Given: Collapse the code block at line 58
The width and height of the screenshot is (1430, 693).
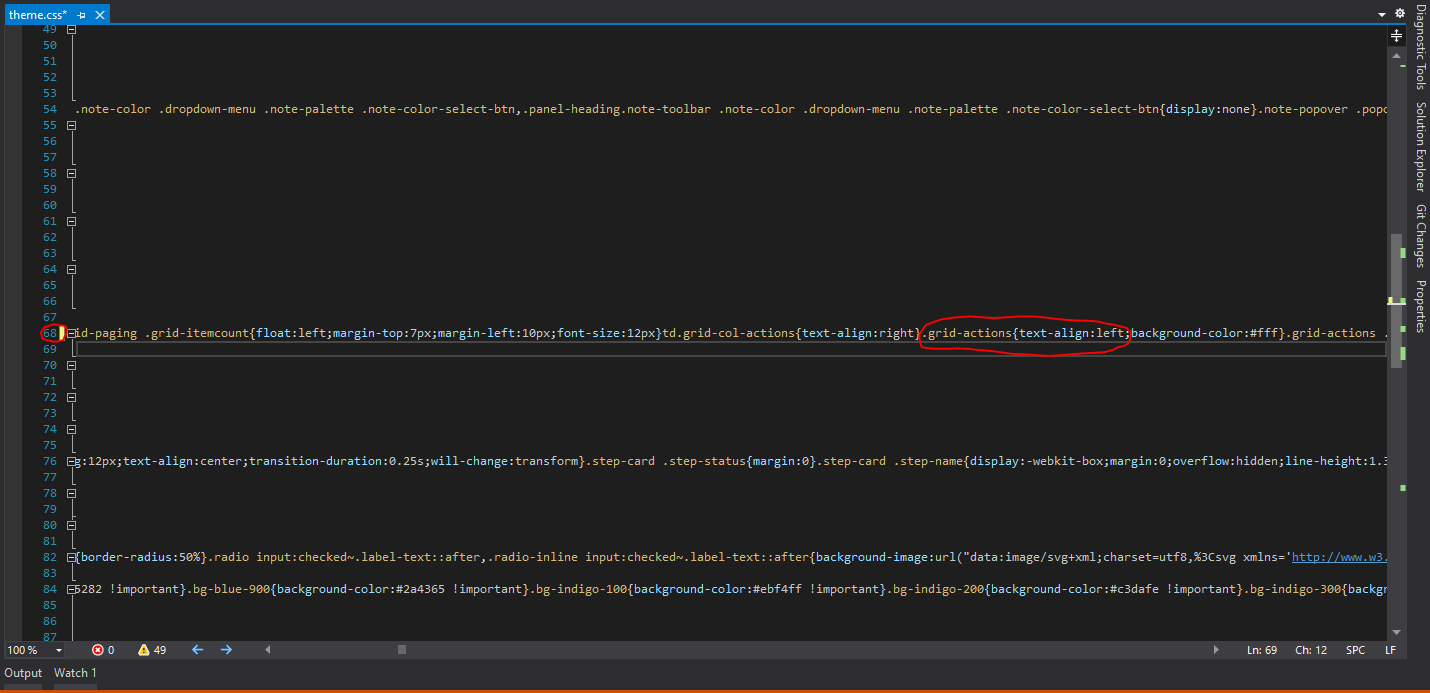Looking at the screenshot, I should [71, 173].
